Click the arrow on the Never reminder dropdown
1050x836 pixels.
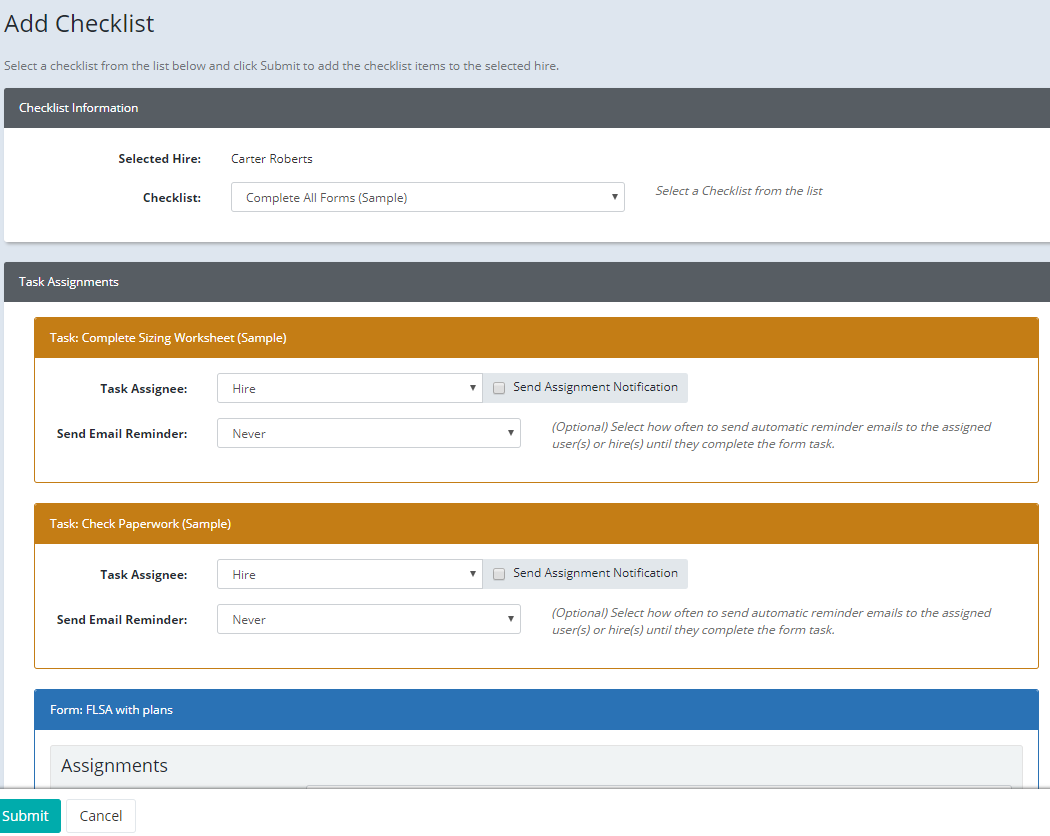(510, 433)
